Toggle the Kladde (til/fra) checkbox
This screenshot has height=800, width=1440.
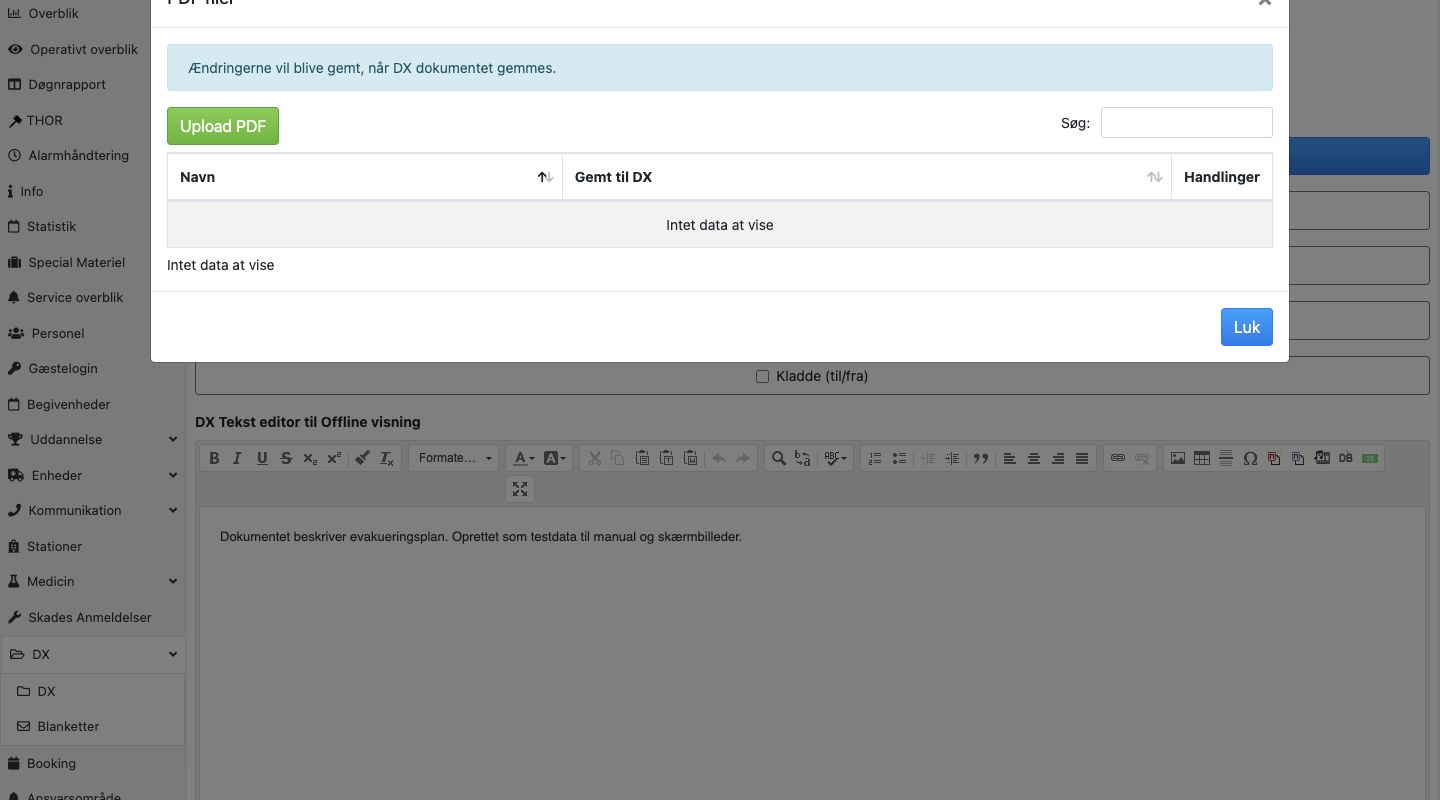pos(762,377)
